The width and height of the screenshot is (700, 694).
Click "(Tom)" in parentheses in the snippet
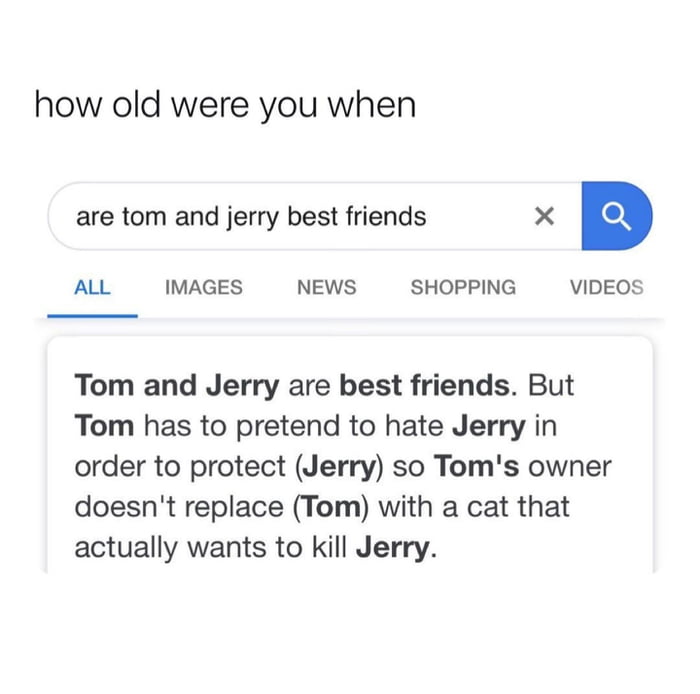pyautogui.click(x=333, y=506)
